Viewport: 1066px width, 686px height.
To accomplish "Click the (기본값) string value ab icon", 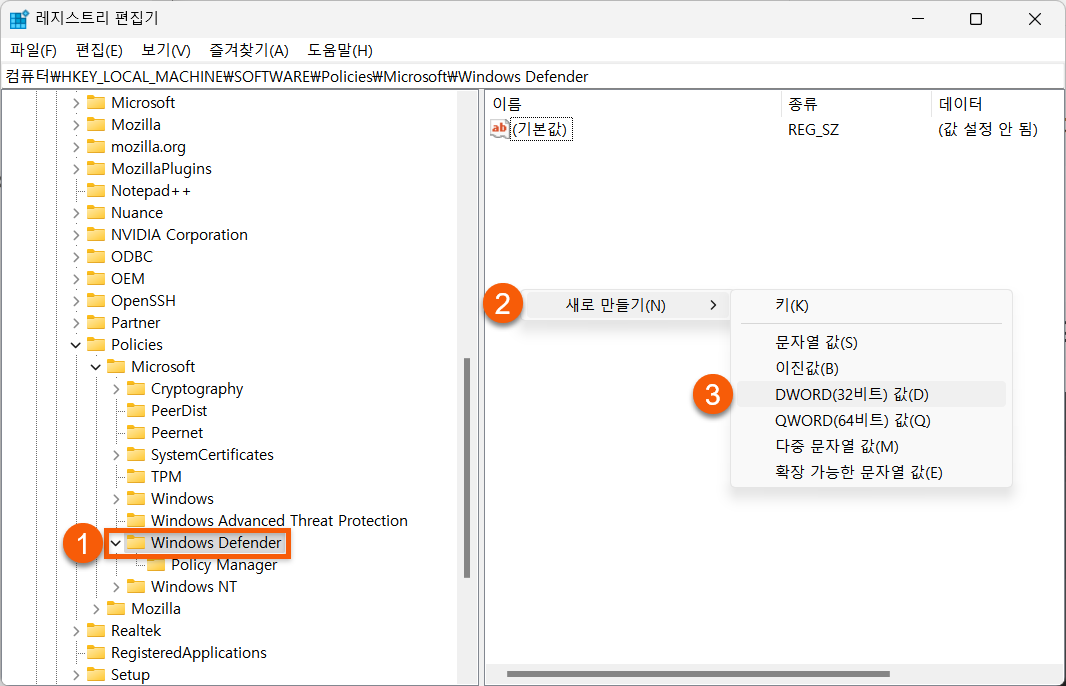I will click(x=497, y=128).
